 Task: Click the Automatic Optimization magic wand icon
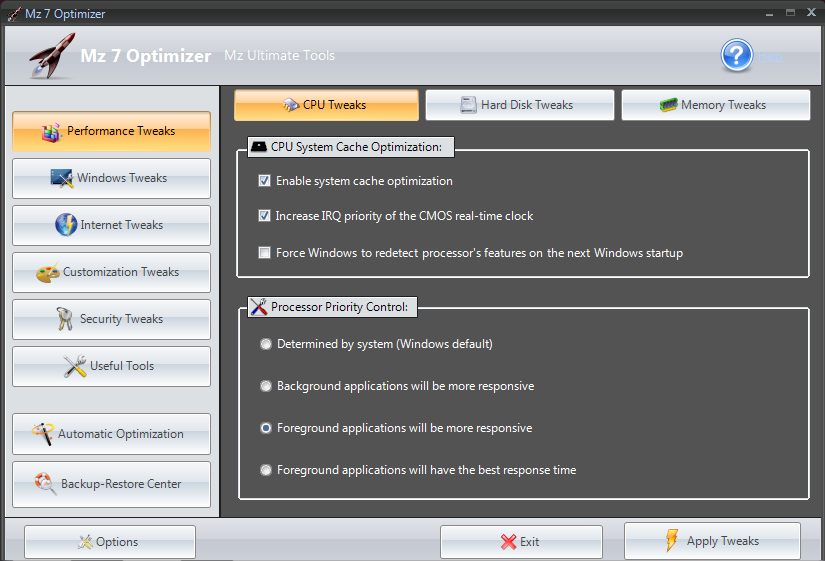(x=43, y=434)
